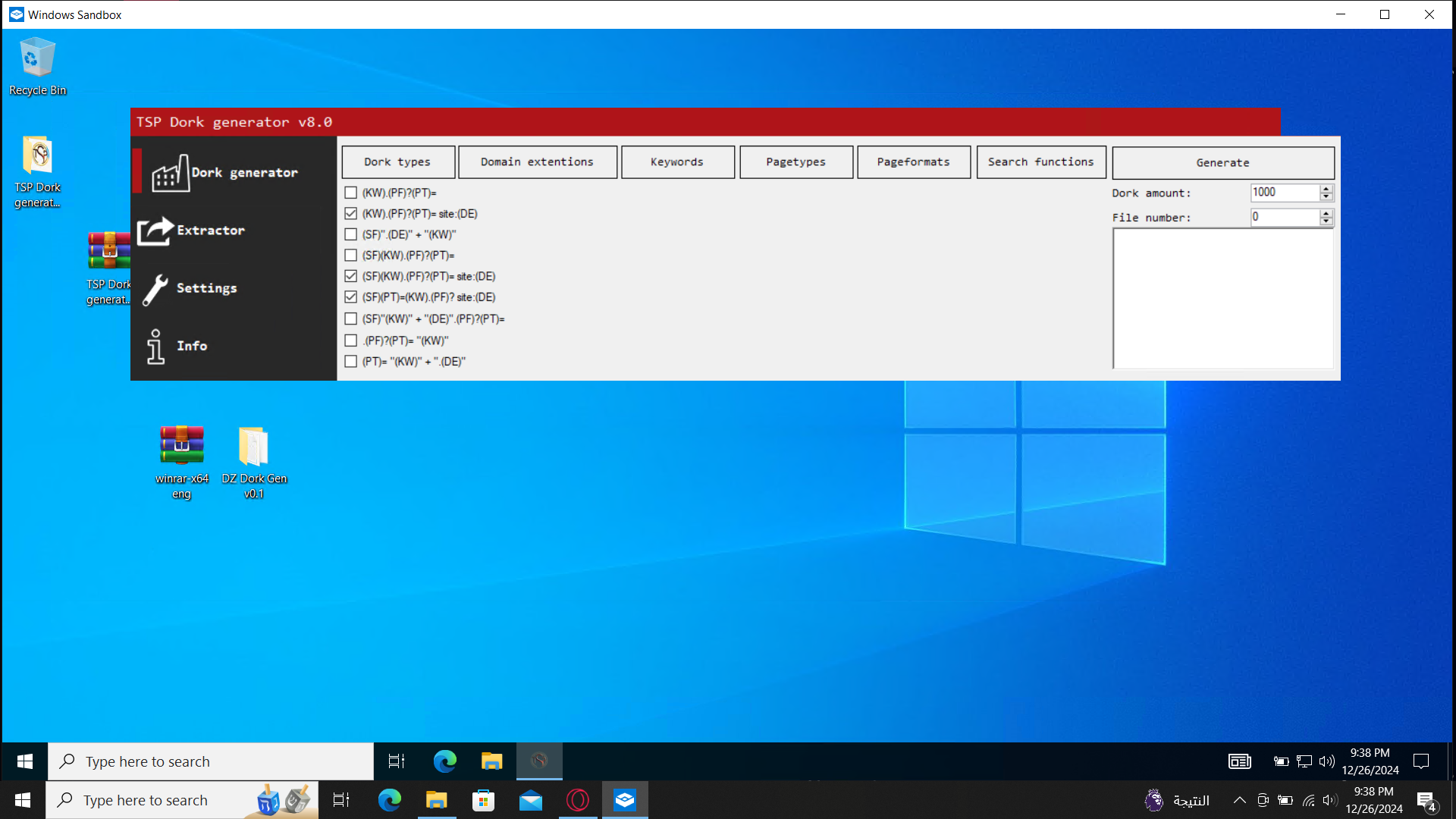Enable (PT)= "(KW)" + ".(DE)" checkbox
Viewport: 1456px width, 819px height.
click(x=350, y=361)
